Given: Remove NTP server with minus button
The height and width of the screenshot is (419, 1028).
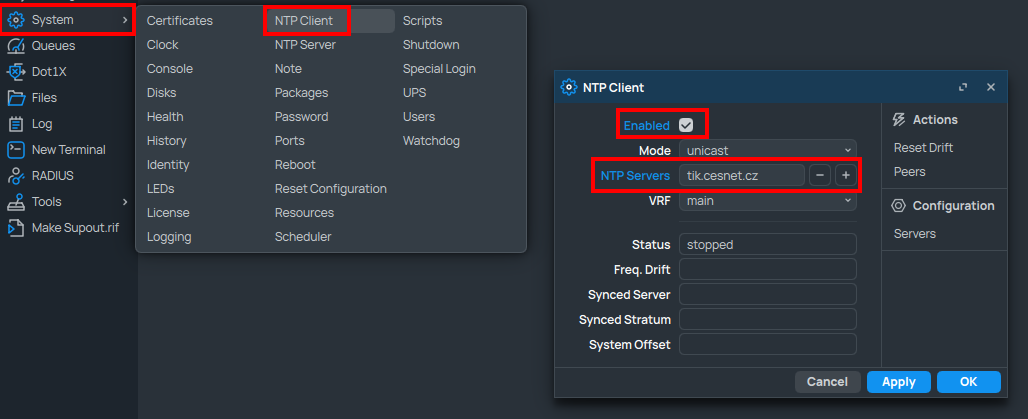Looking at the screenshot, I should click(x=820, y=176).
